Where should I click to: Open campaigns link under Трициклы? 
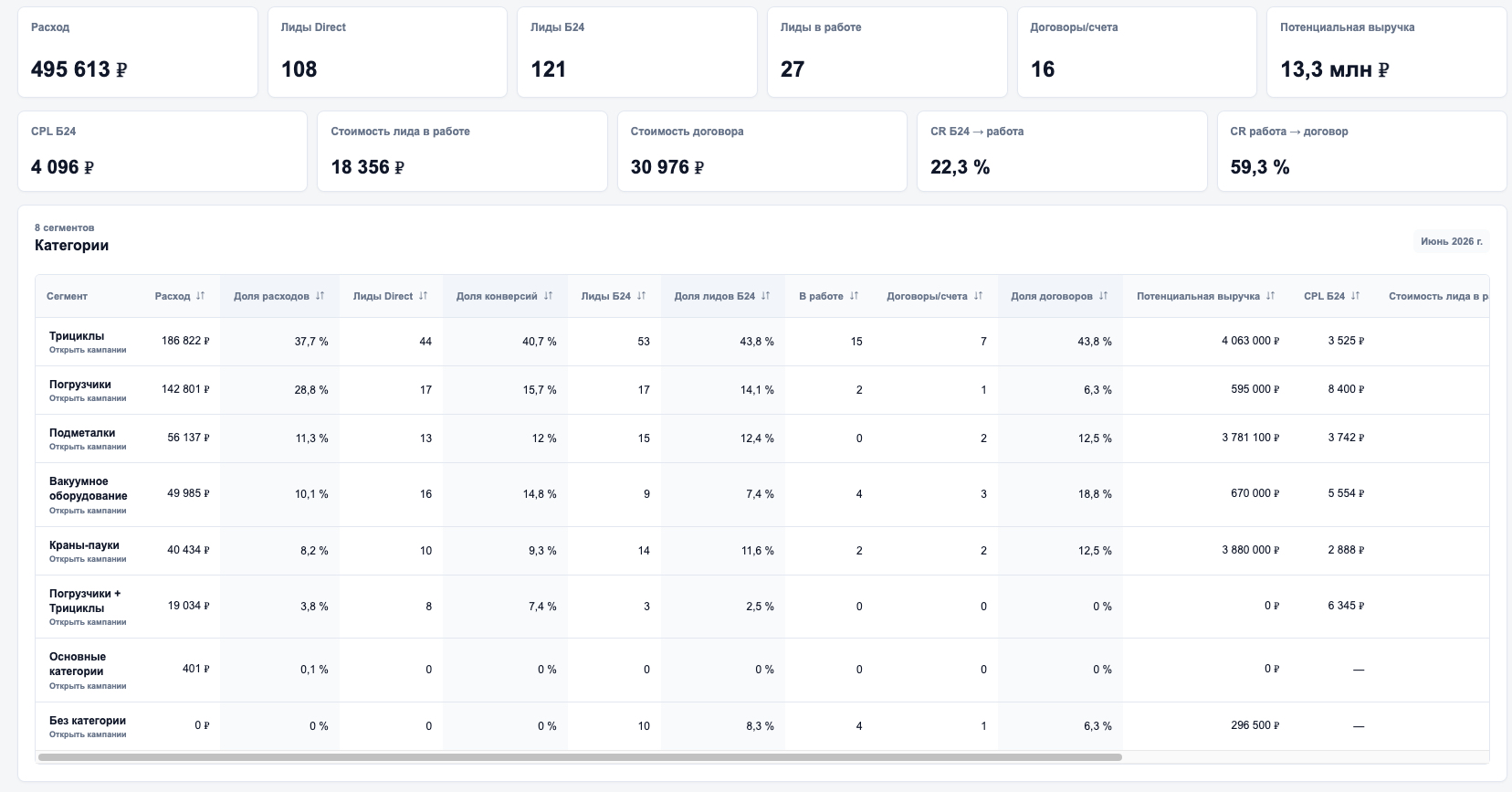pos(88,350)
